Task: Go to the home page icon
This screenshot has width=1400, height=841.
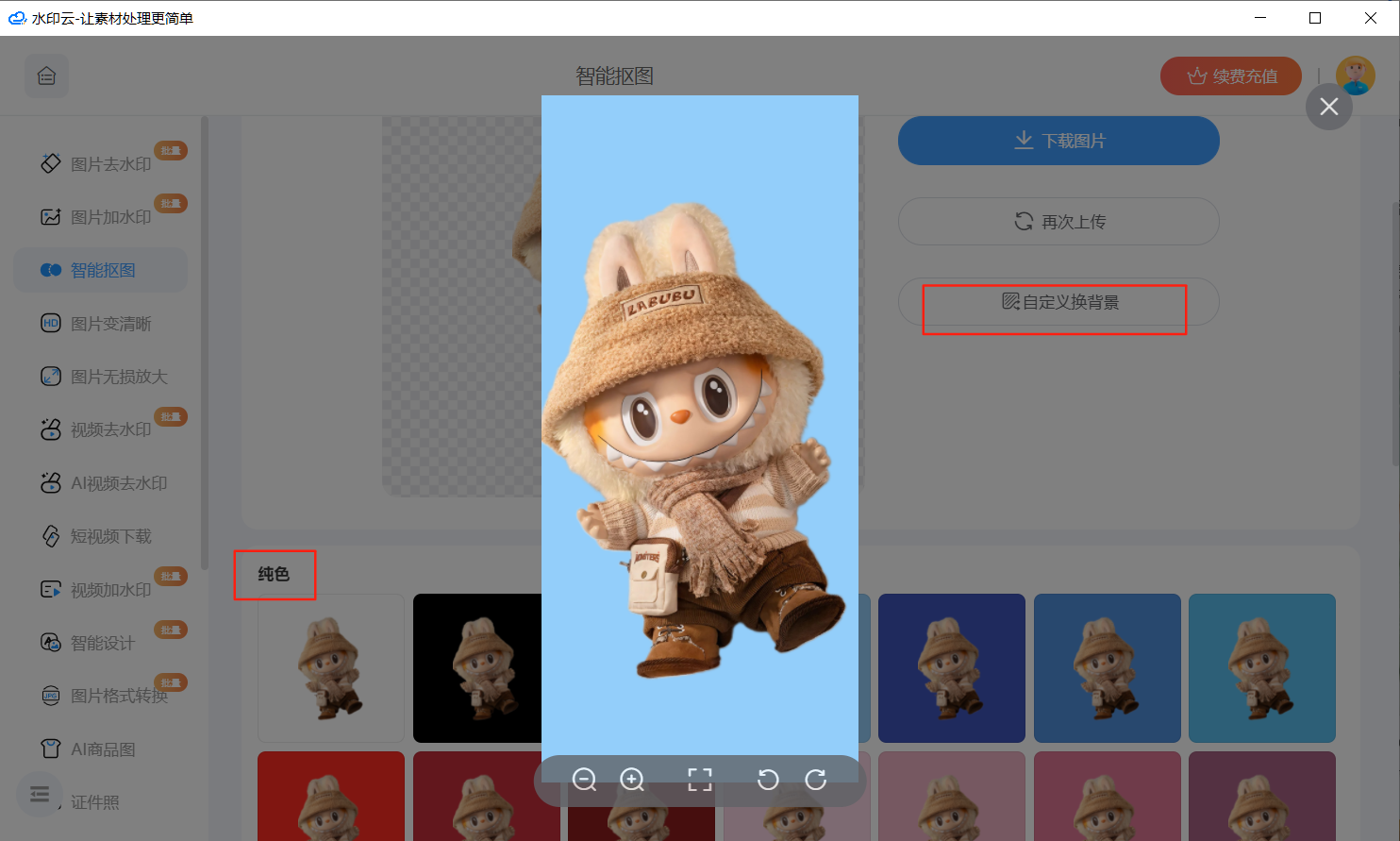Action: [x=46, y=76]
